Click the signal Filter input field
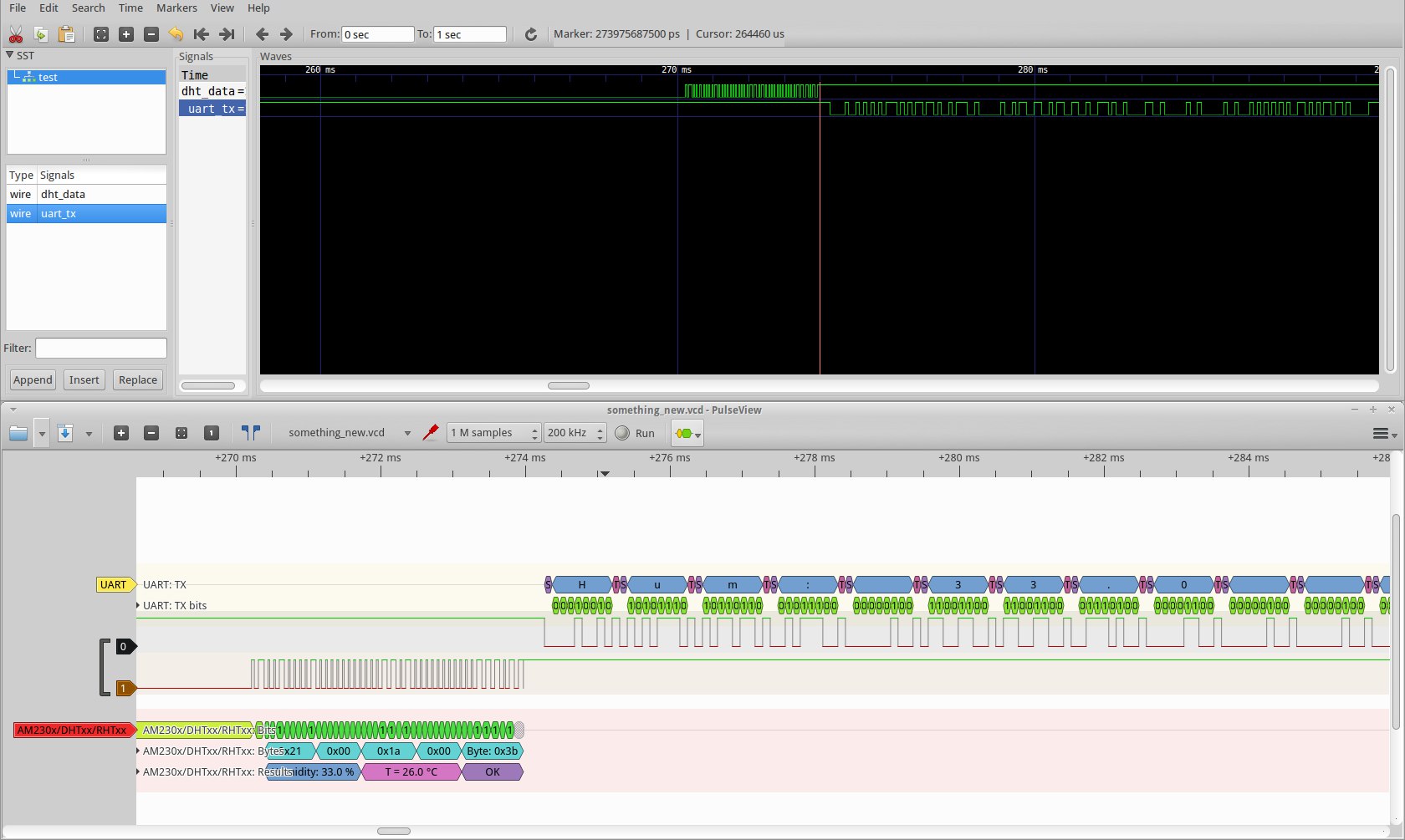This screenshot has width=1405, height=840. [100, 348]
